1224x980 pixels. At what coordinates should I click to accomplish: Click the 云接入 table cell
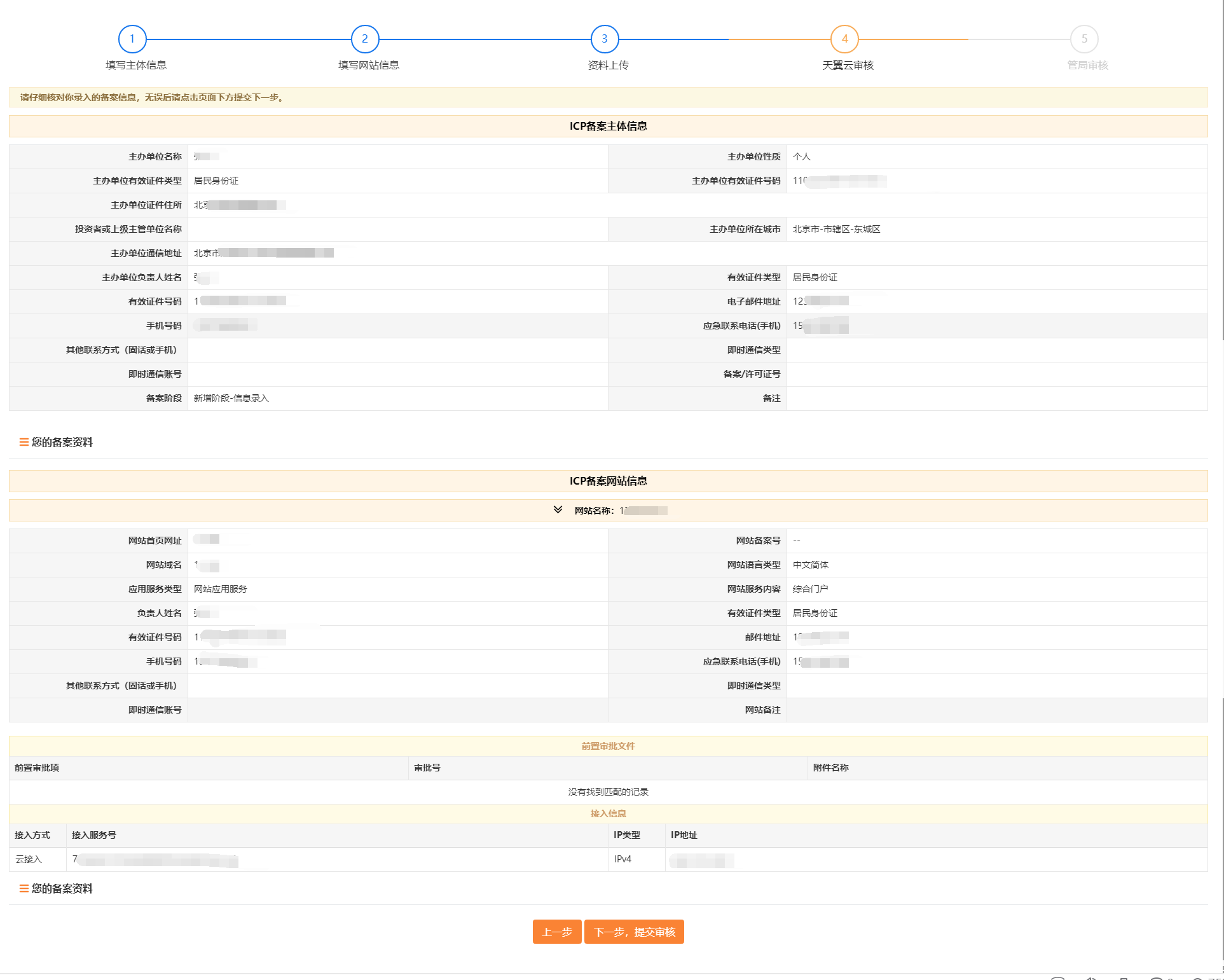tap(38, 859)
